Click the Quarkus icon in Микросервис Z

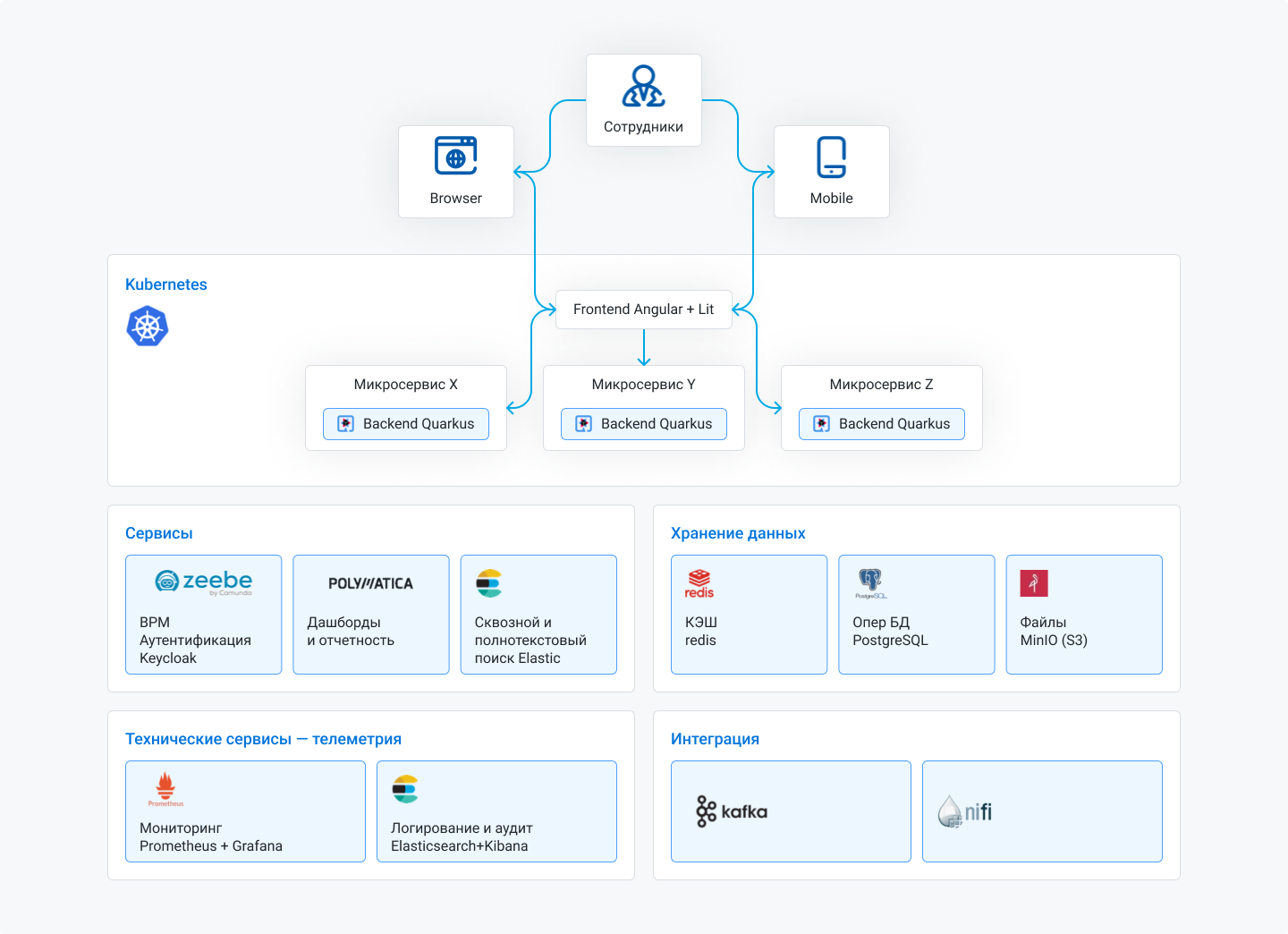821,424
